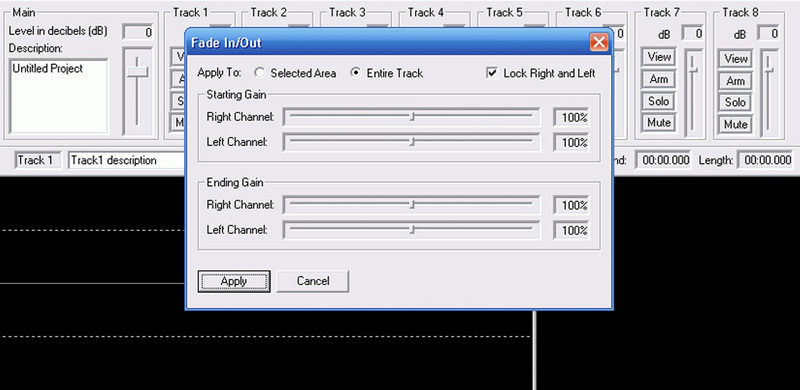Click the Fade In/Out title bar
Screen dimensions: 800x390
point(388,42)
